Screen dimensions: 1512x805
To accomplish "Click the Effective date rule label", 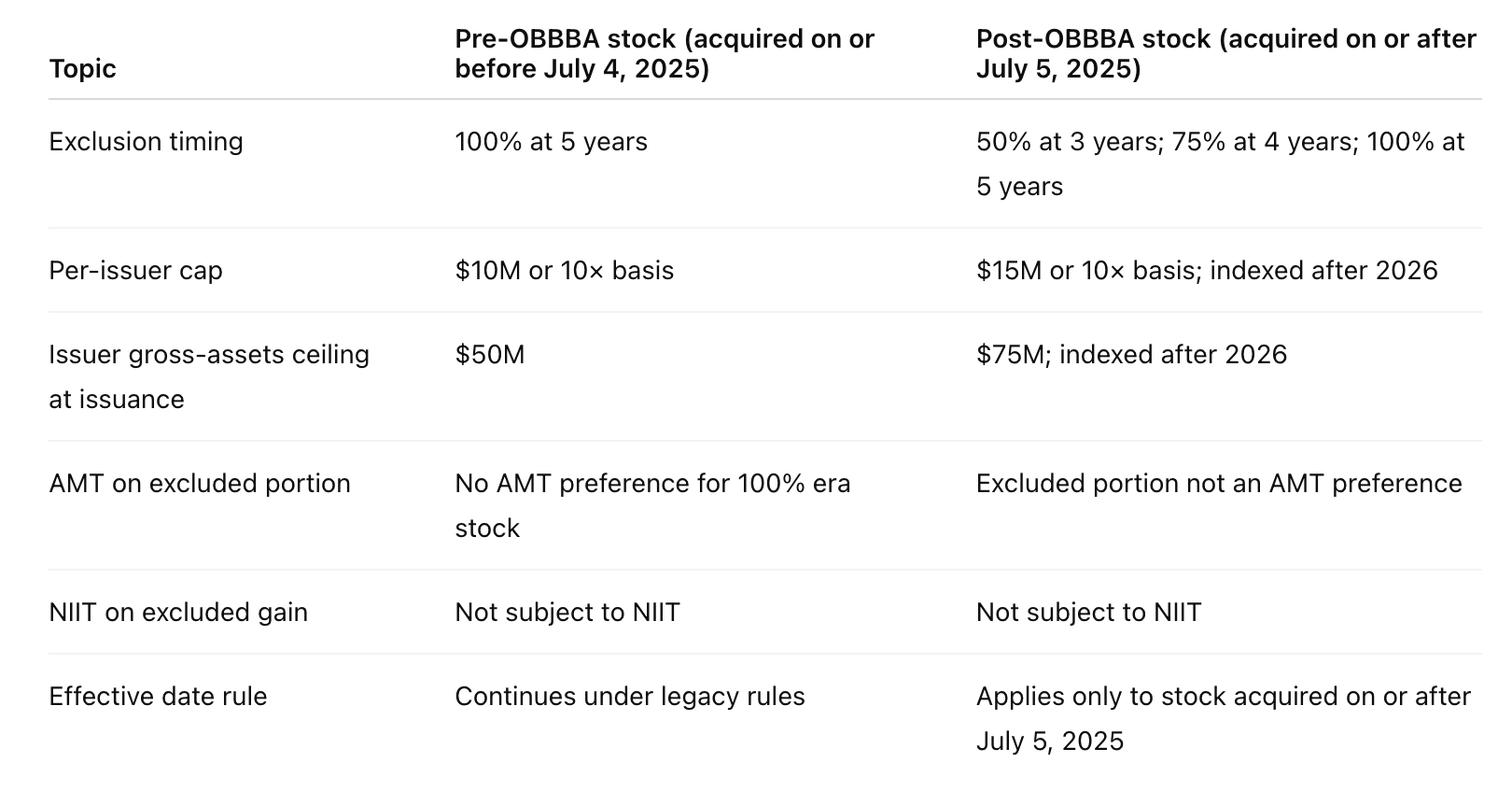I will (158, 697).
